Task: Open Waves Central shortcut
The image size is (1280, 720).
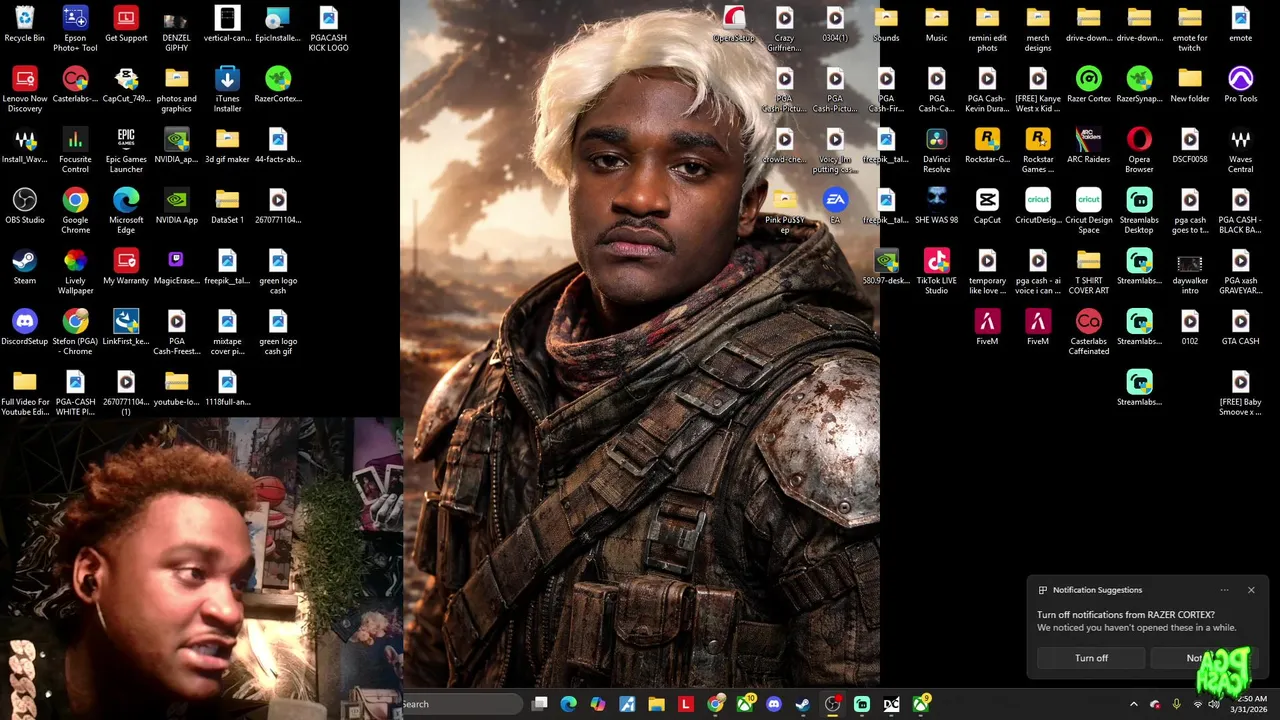Action: (x=1240, y=151)
